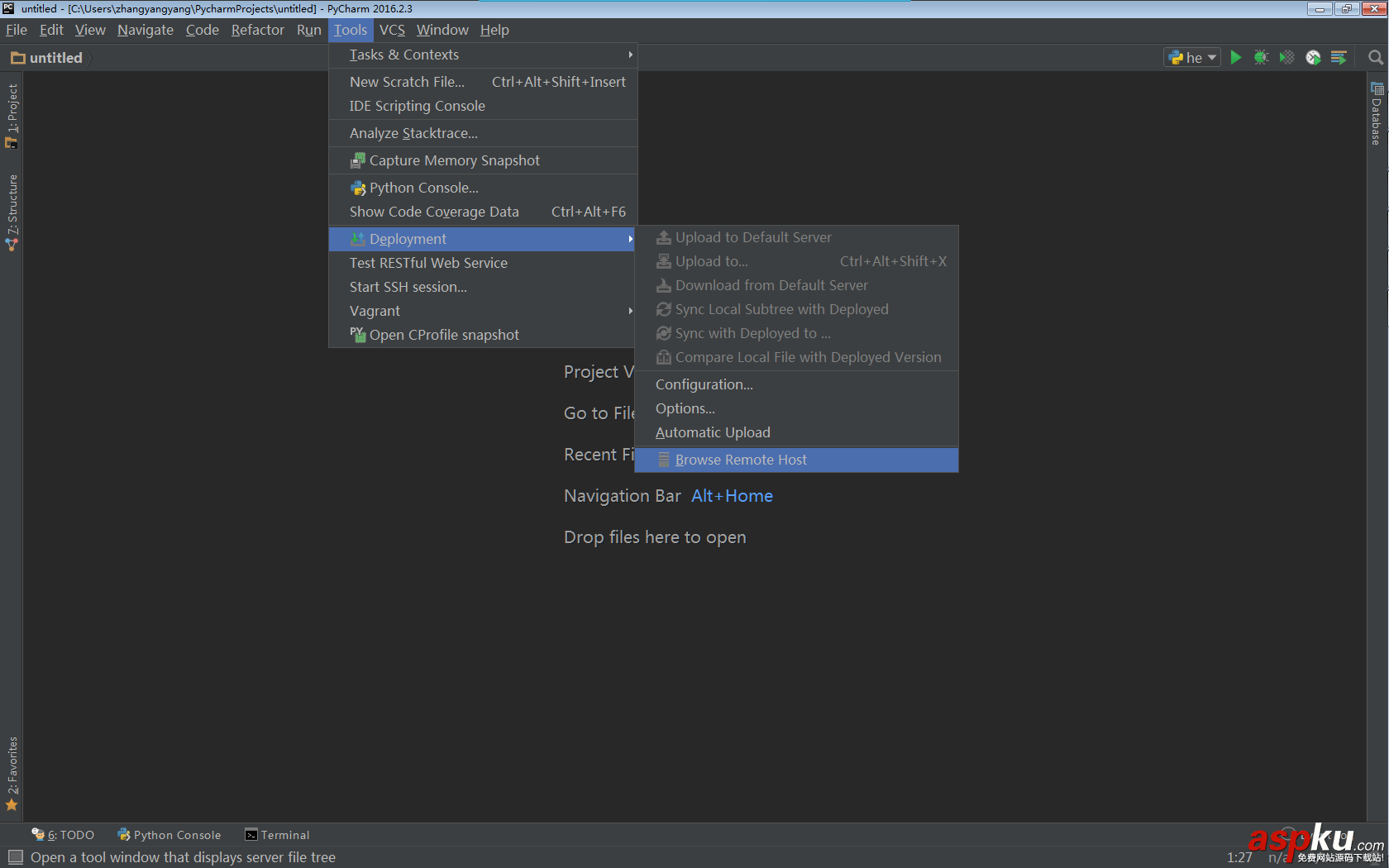Open the Python Console tool window
This screenshot has width=1389, height=868.
pyautogui.click(x=169, y=835)
